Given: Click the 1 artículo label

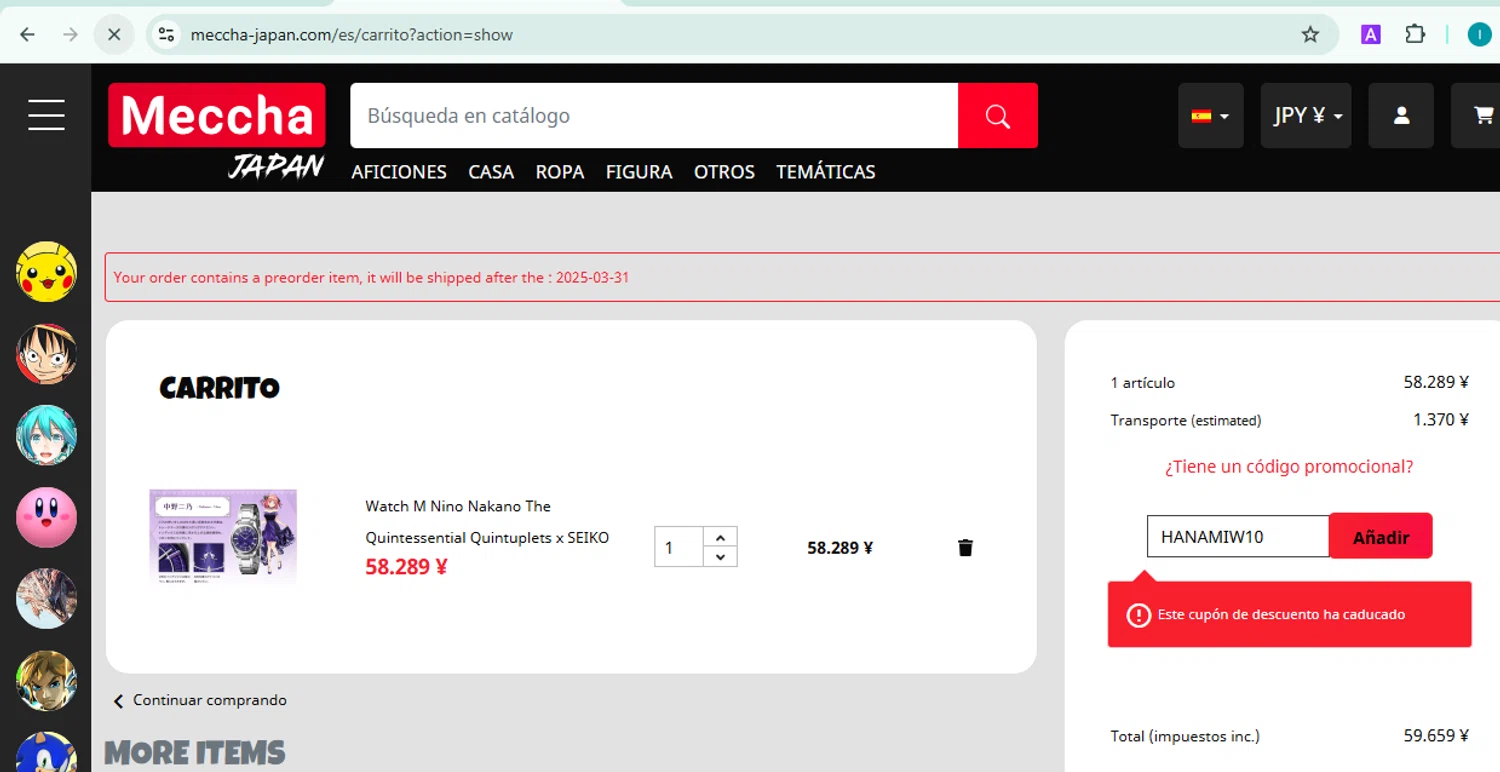Looking at the screenshot, I should 1143,383.
